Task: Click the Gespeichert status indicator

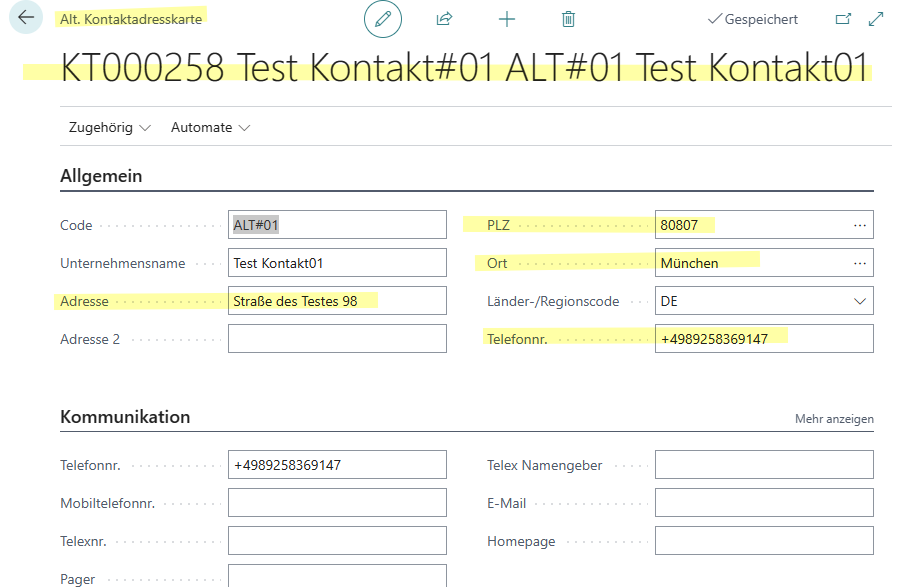Action: [x=753, y=19]
